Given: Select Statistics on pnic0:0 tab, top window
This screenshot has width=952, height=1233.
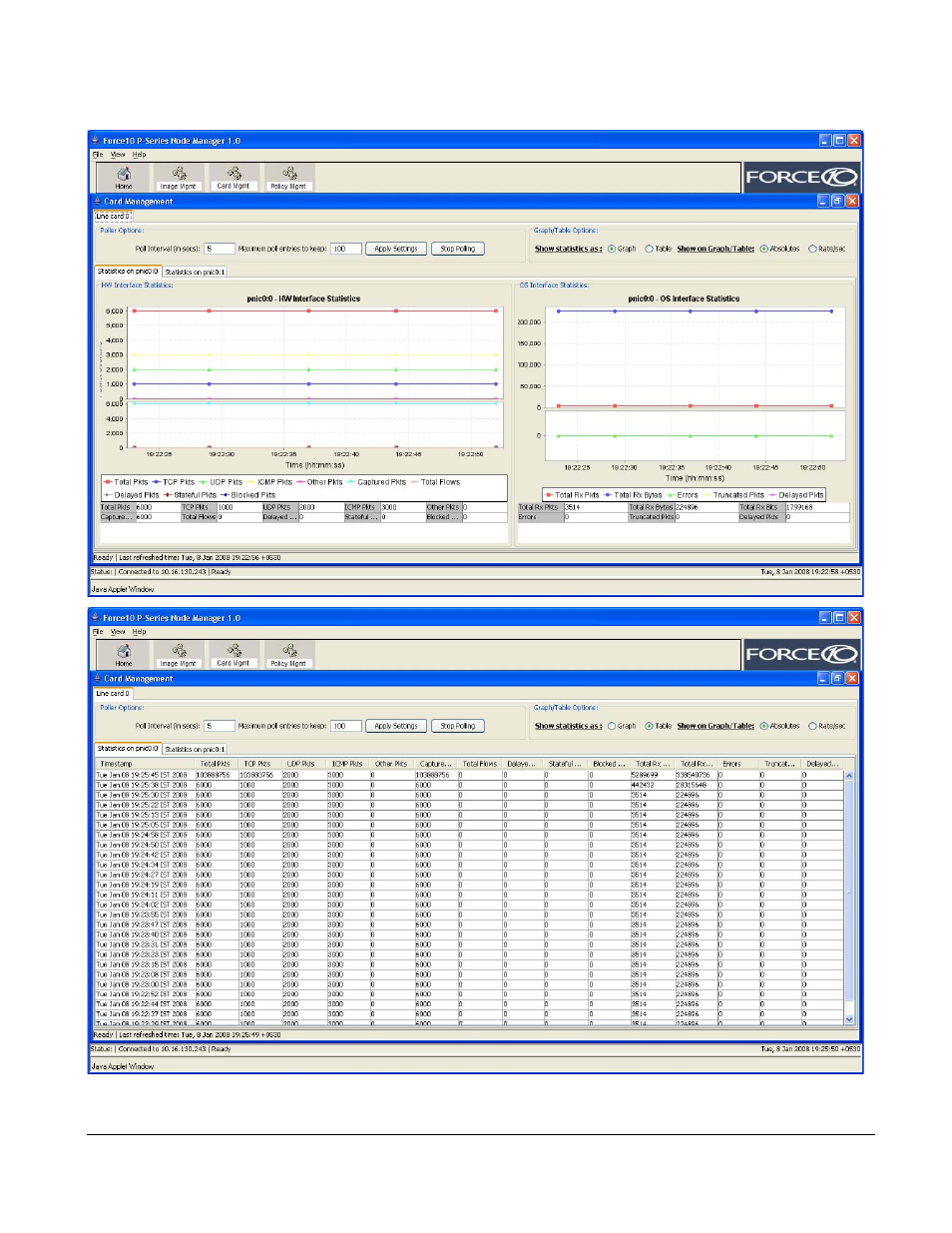Looking at the screenshot, I should coord(128,271).
